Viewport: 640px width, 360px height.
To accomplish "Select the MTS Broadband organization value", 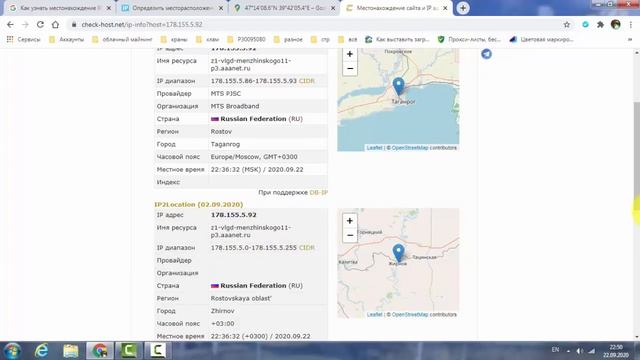I will 235,106.
